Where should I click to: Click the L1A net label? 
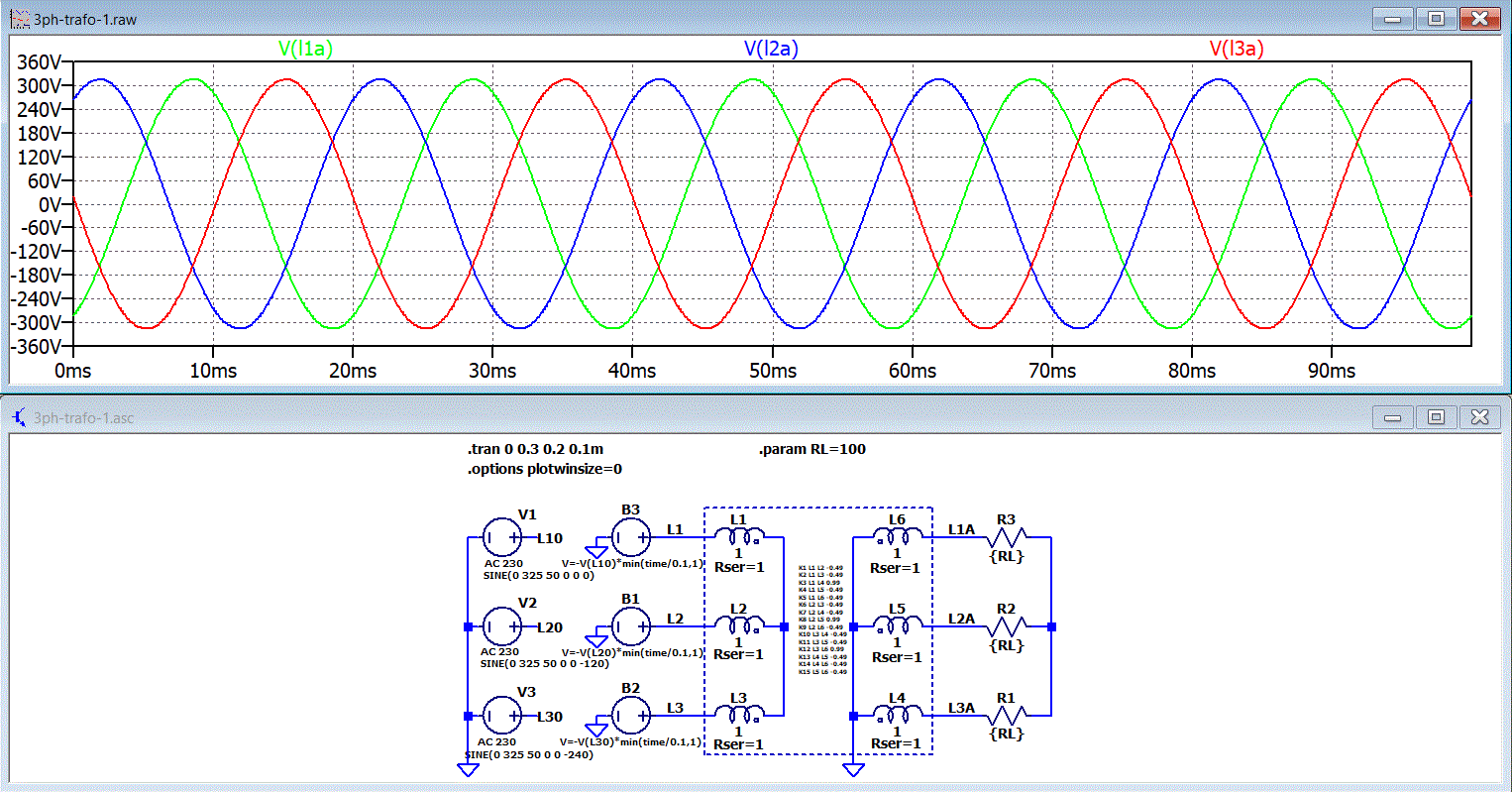[x=961, y=529]
